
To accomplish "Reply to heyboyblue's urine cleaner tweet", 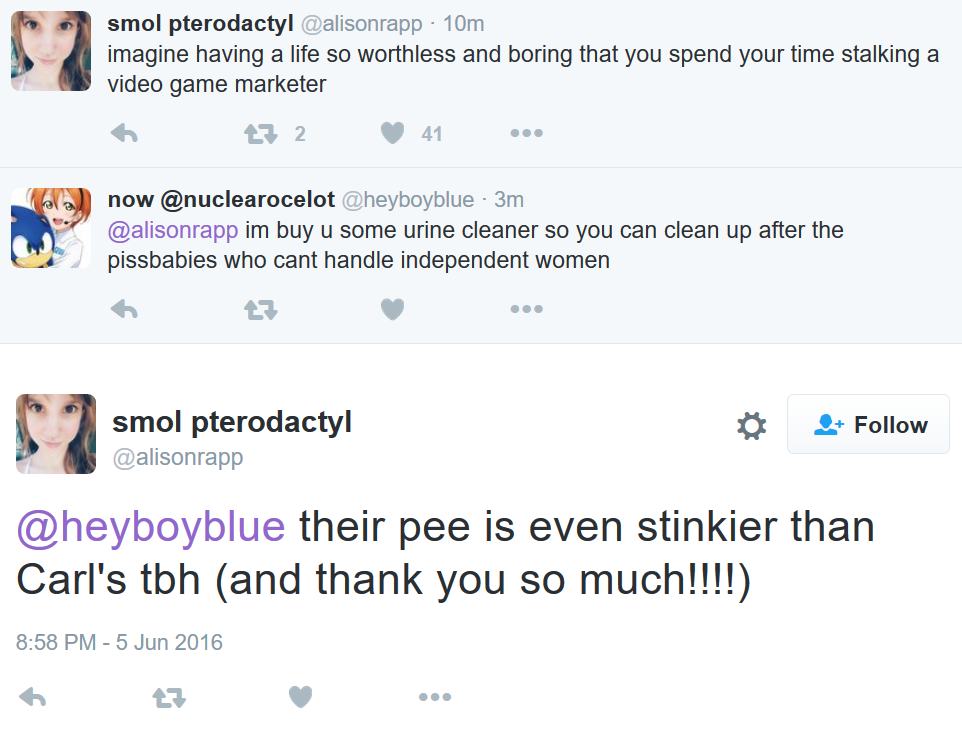I will 123,310.
